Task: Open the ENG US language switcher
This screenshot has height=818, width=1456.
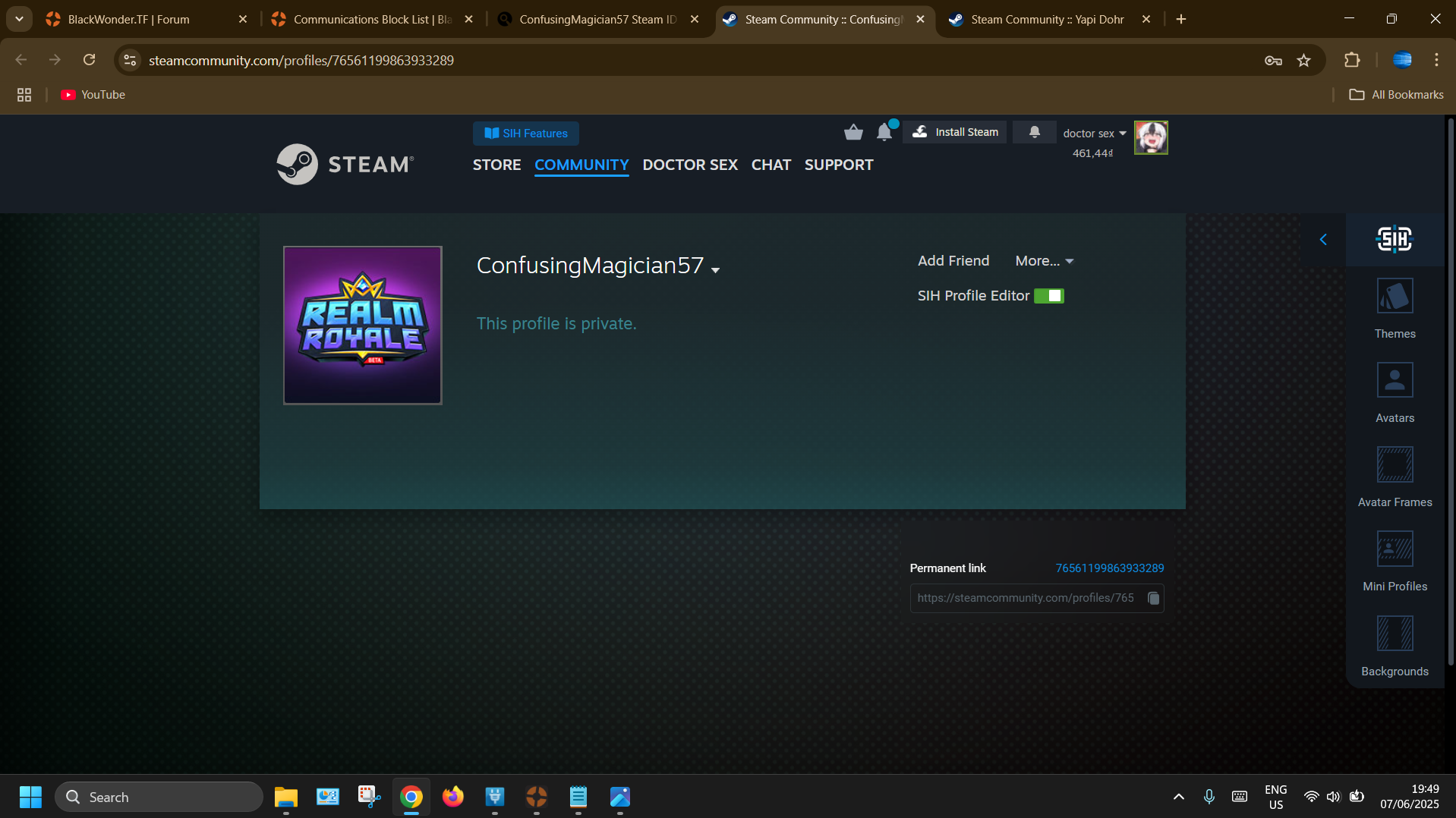Action: click(1276, 797)
